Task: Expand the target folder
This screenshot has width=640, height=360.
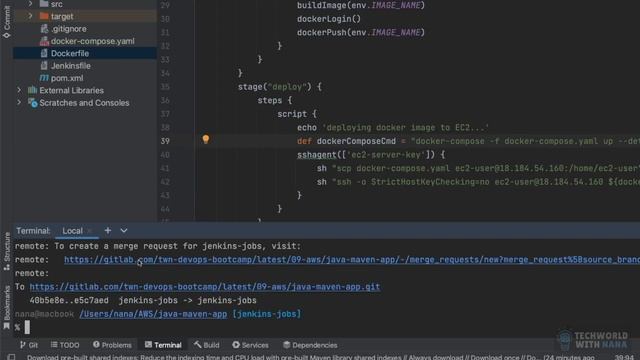Action: 30,16
